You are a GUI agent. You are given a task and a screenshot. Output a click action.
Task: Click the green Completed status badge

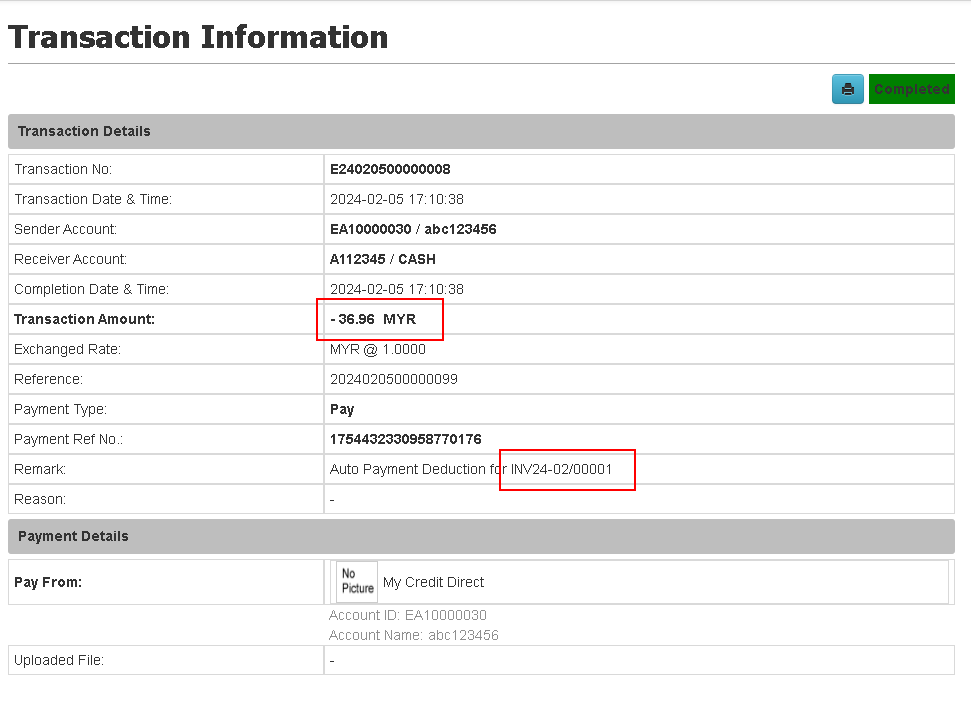click(x=911, y=89)
